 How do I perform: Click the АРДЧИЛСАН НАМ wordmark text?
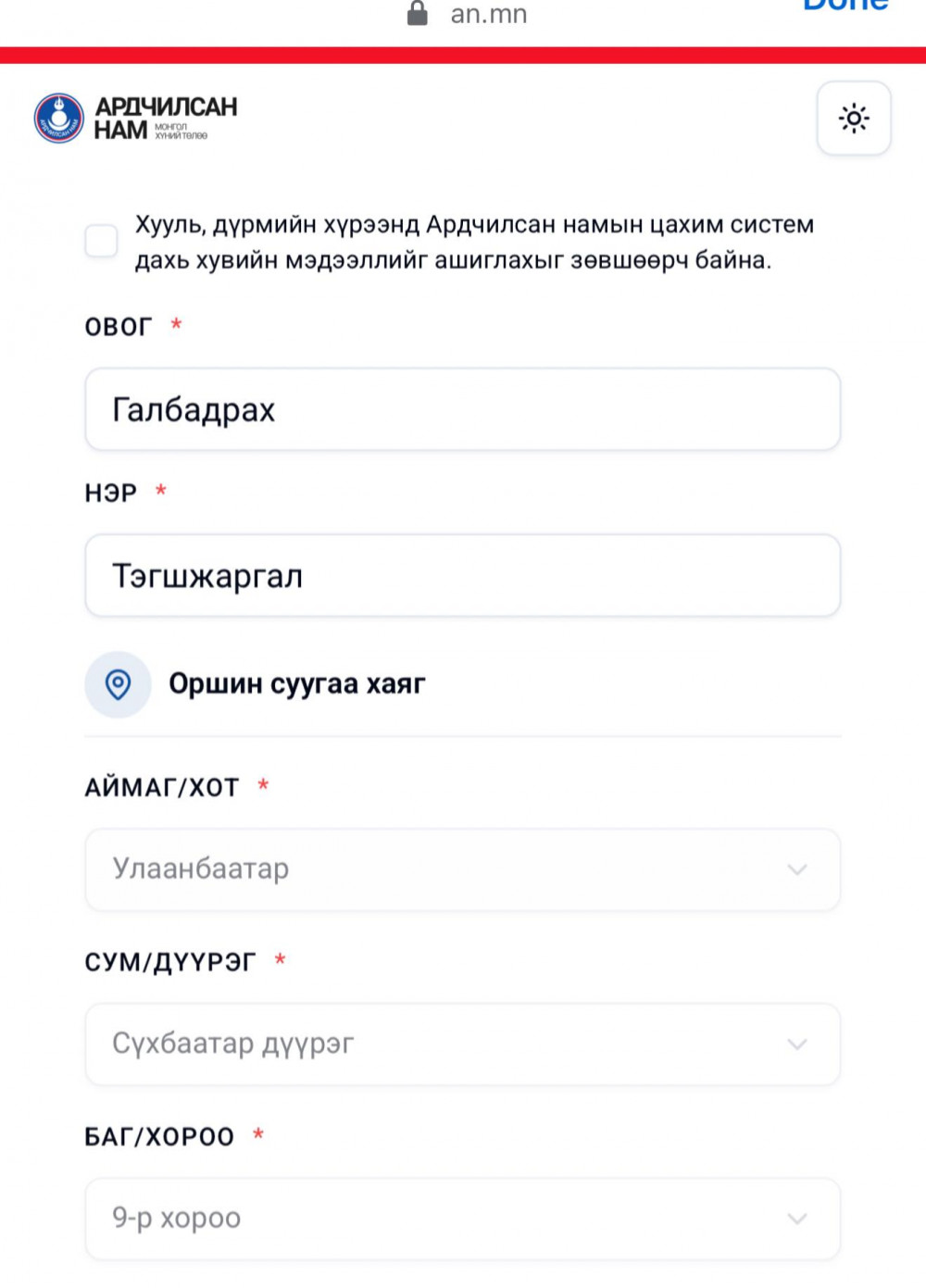click(166, 118)
